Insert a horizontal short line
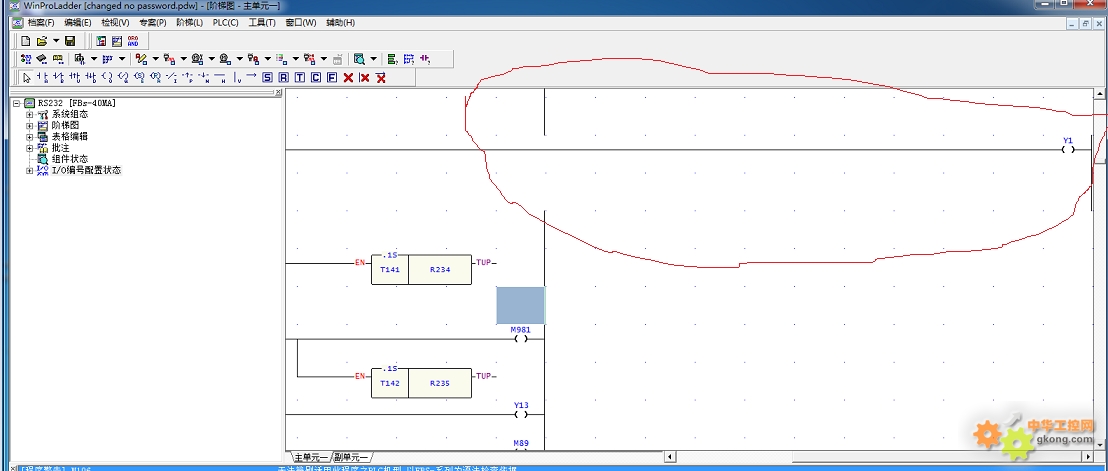Screen dimensions: 1108x471 click(x=220, y=78)
